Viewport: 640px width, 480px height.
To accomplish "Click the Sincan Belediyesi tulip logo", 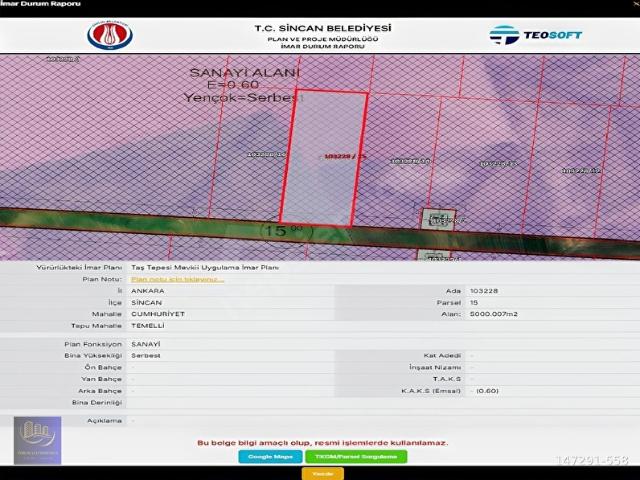I will click(x=110, y=36).
